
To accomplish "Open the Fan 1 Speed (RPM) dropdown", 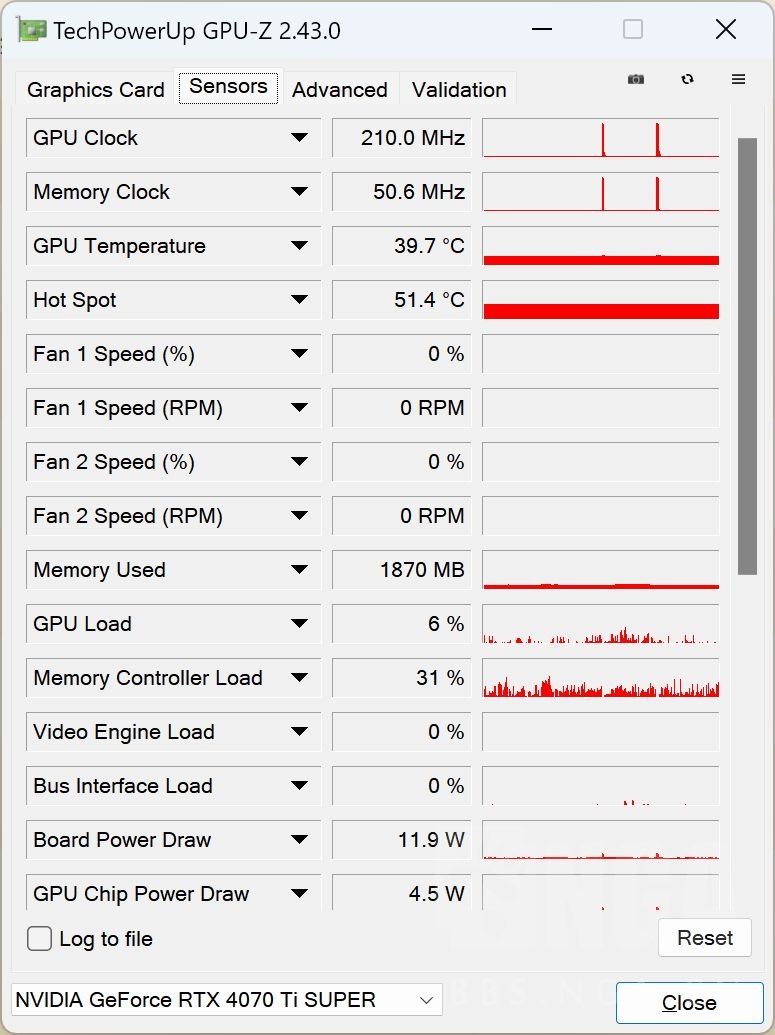I will (x=299, y=408).
